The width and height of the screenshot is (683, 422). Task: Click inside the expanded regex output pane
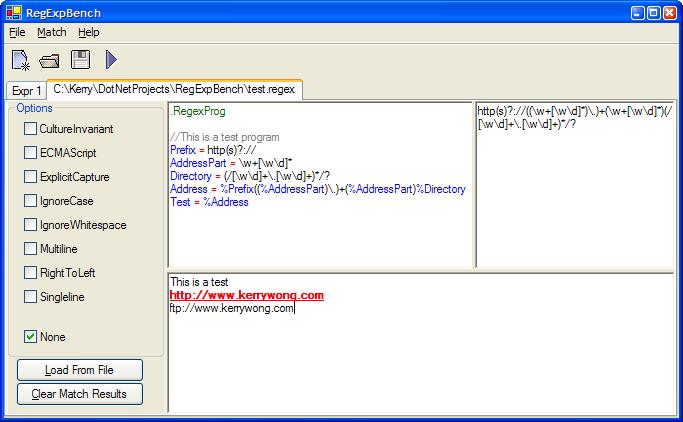[575, 185]
